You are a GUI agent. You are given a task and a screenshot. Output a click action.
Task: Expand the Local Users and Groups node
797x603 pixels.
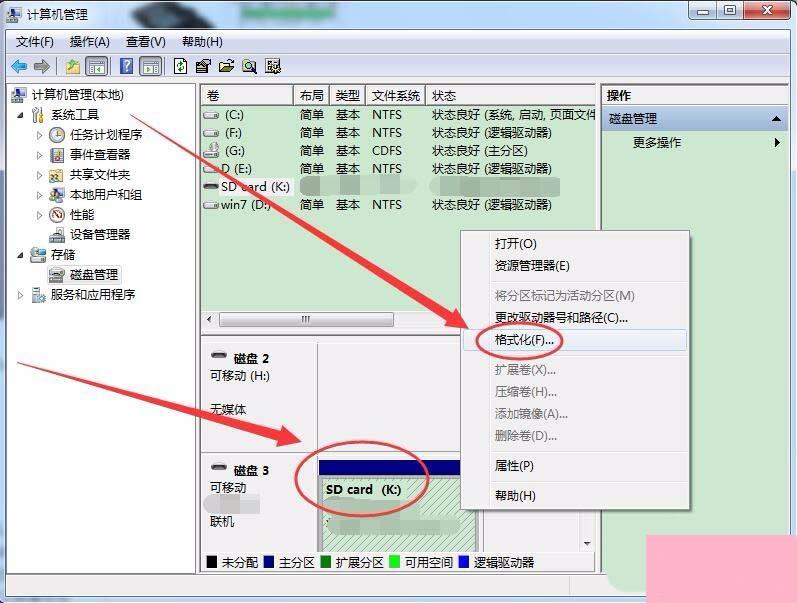point(39,195)
